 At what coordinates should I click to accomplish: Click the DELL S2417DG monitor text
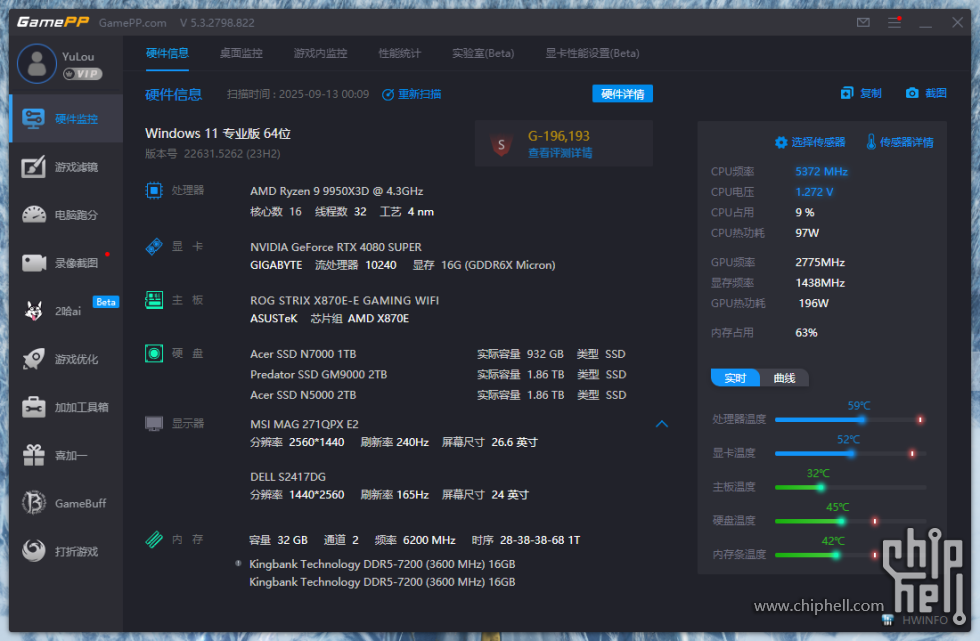(x=288, y=477)
